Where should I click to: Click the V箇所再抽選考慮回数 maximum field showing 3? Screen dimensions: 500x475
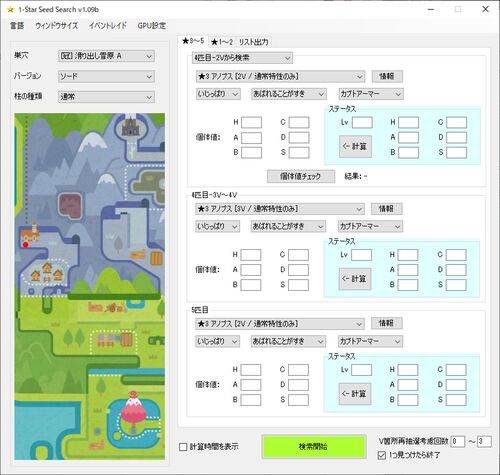pos(484,441)
